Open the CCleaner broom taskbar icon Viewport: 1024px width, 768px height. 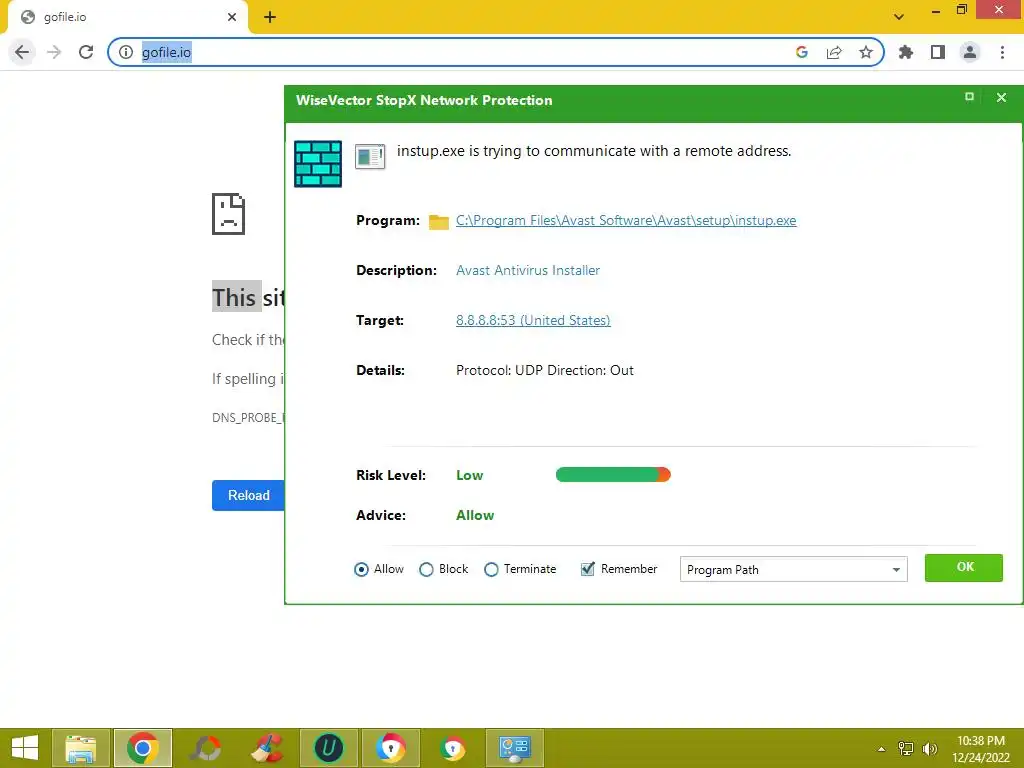click(267, 748)
